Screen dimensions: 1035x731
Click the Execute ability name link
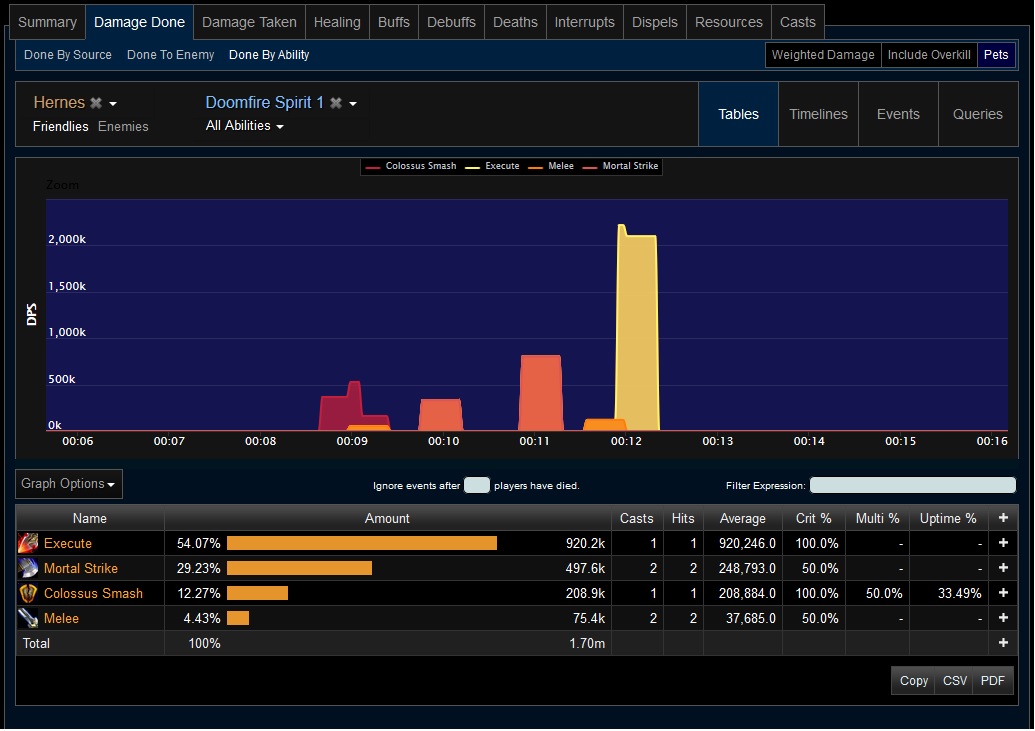tap(68, 543)
